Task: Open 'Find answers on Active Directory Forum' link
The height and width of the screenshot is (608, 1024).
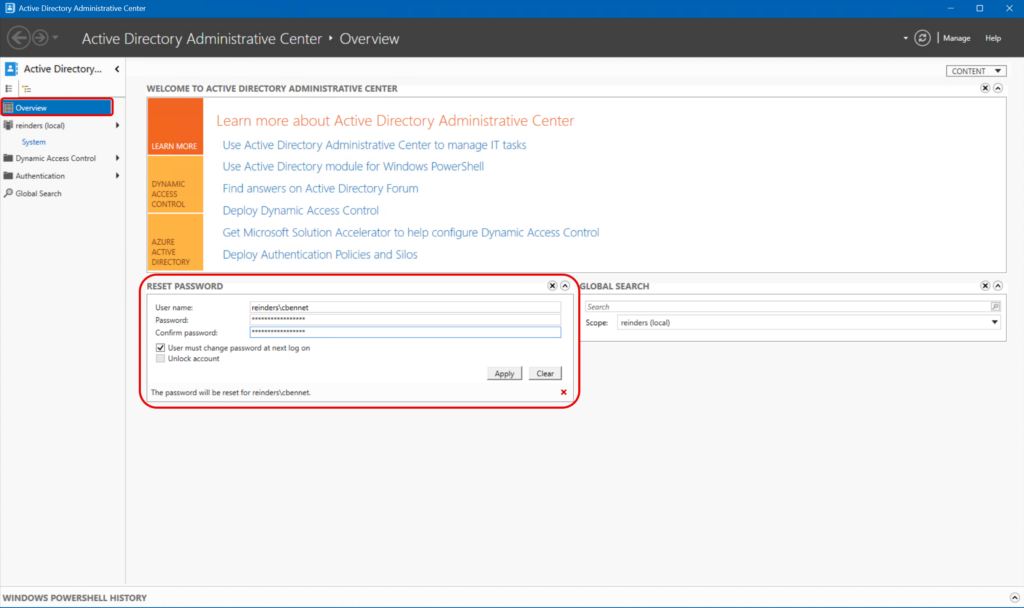Action: (320, 188)
